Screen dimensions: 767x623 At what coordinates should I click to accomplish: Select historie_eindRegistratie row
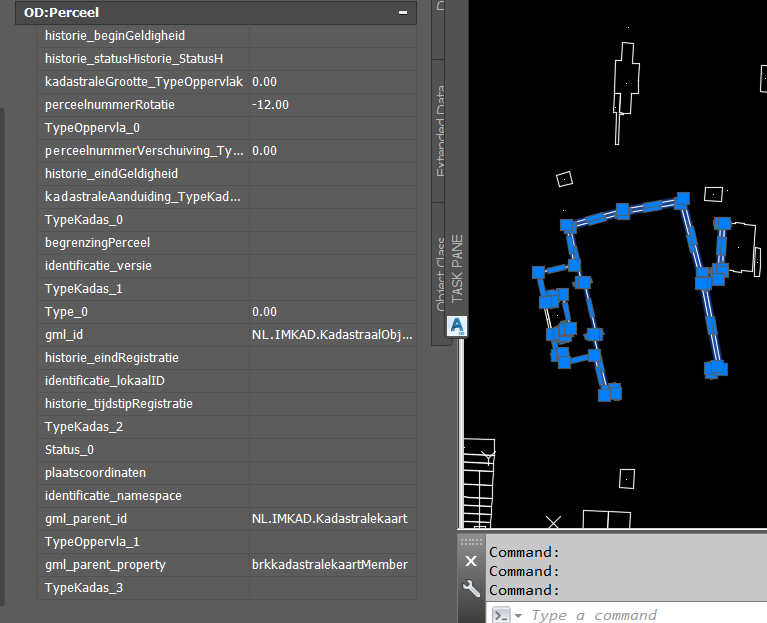226,357
